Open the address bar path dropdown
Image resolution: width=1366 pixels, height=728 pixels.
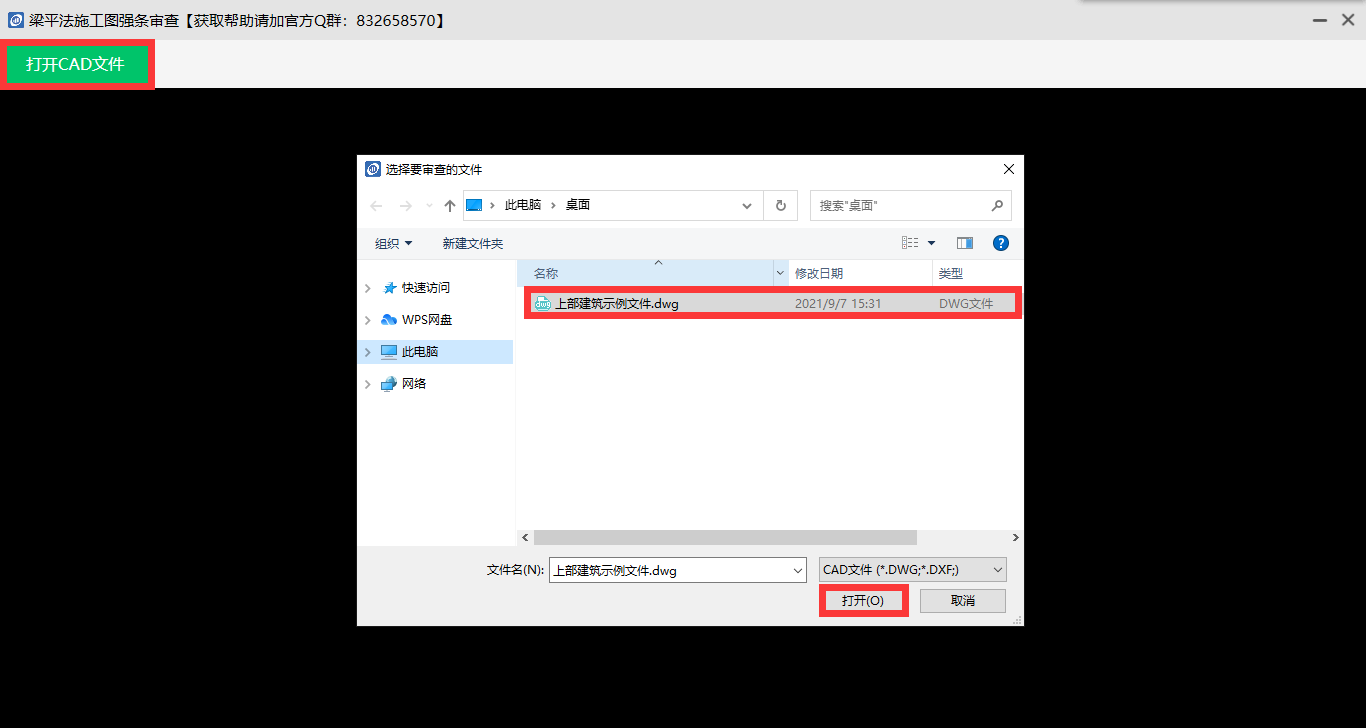point(747,205)
